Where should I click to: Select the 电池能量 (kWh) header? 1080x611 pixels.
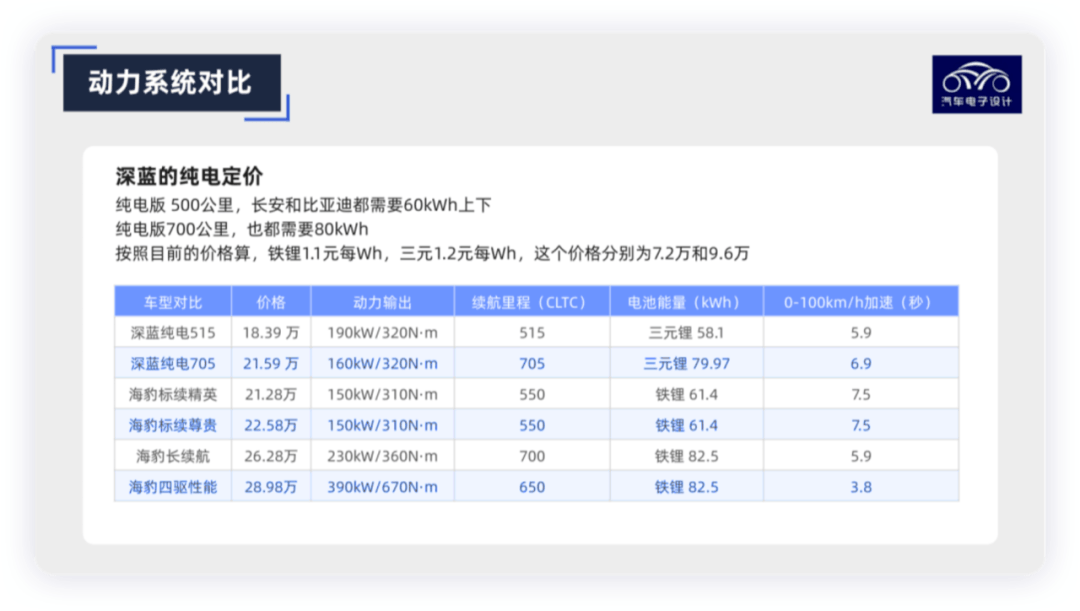point(687,302)
